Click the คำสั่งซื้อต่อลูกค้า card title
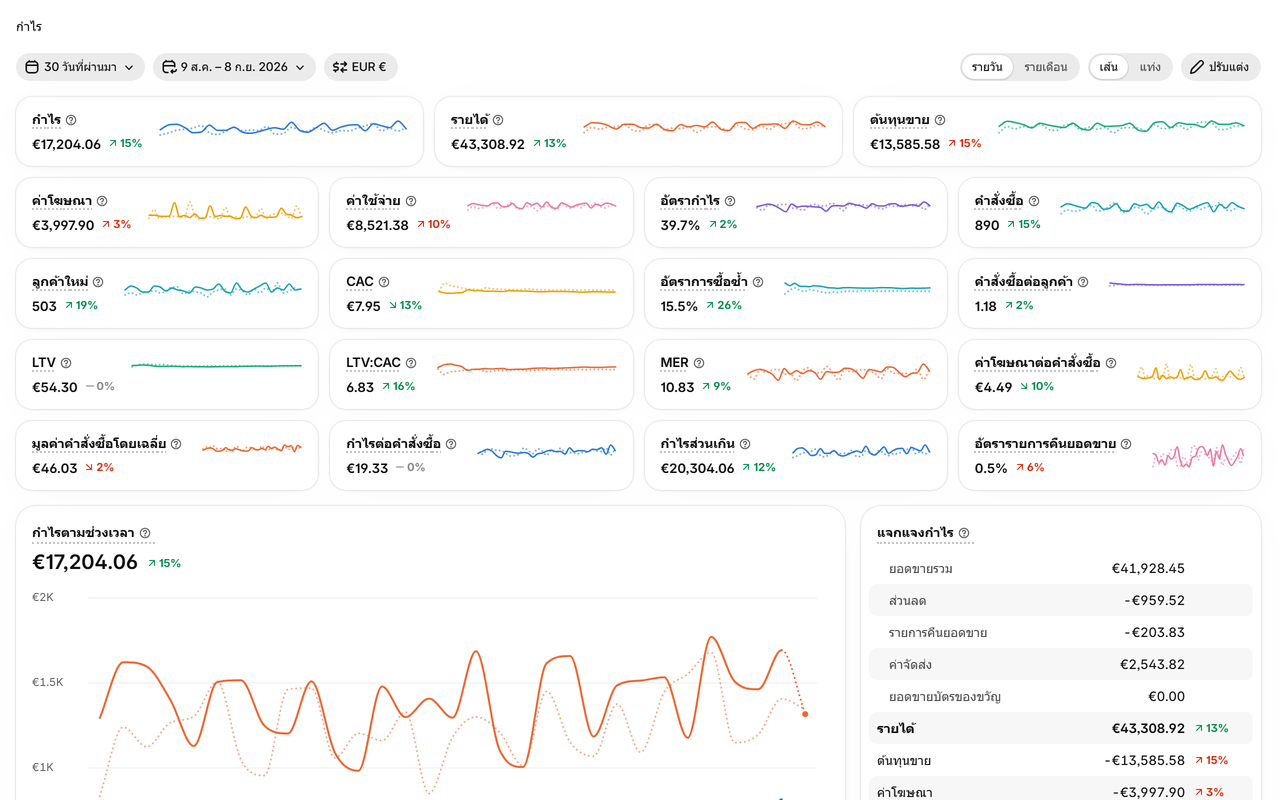1280x800 pixels. click(x=1023, y=282)
